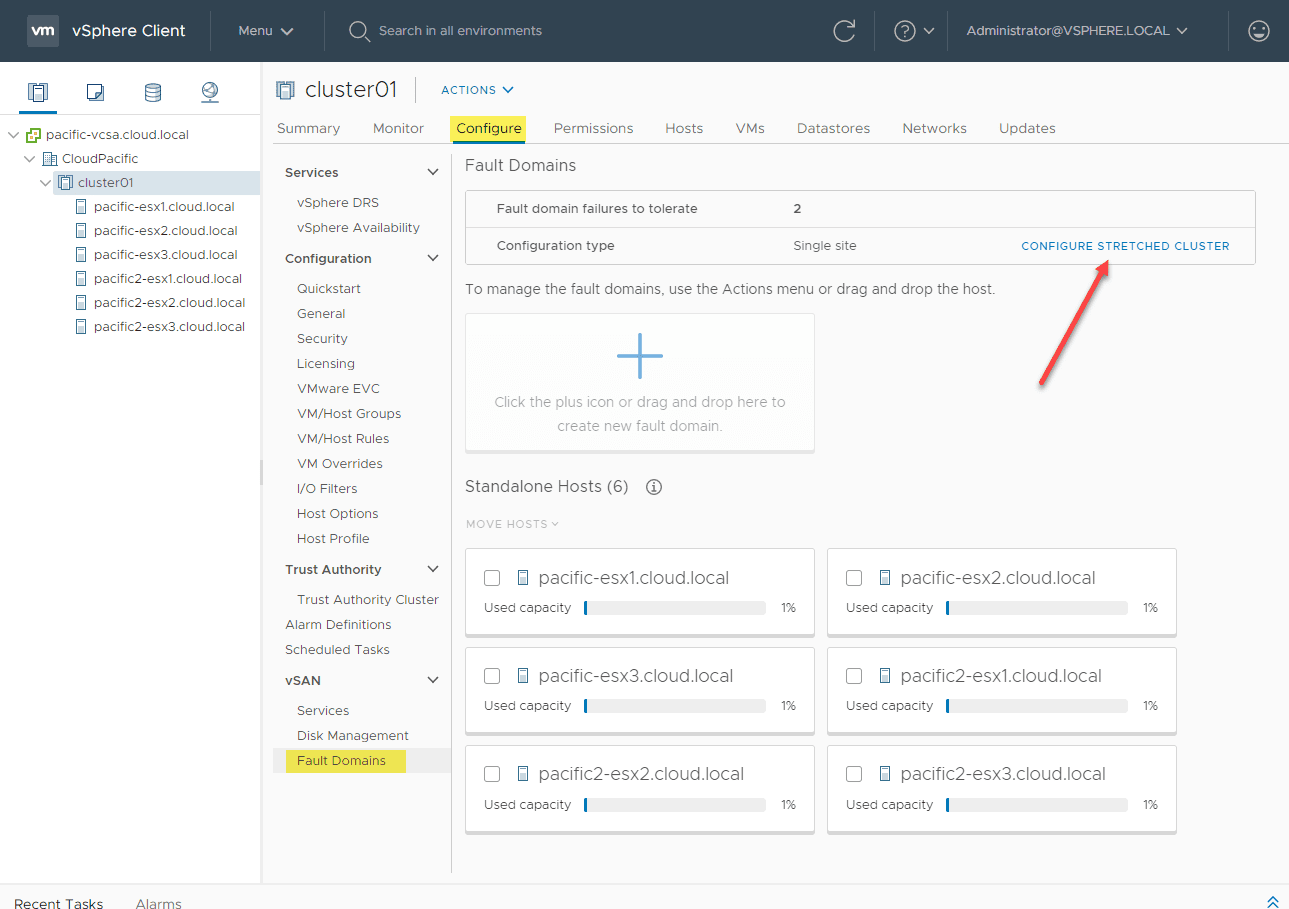Switch to the Datastores tab
The height and width of the screenshot is (909, 1289).
pyautogui.click(x=833, y=128)
